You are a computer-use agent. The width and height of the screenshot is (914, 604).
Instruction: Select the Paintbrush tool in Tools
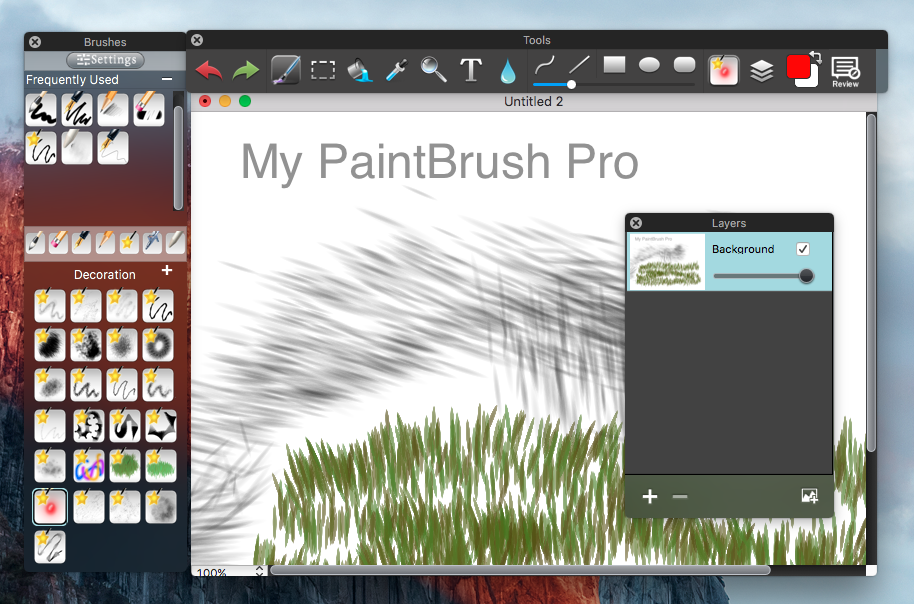(286, 70)
